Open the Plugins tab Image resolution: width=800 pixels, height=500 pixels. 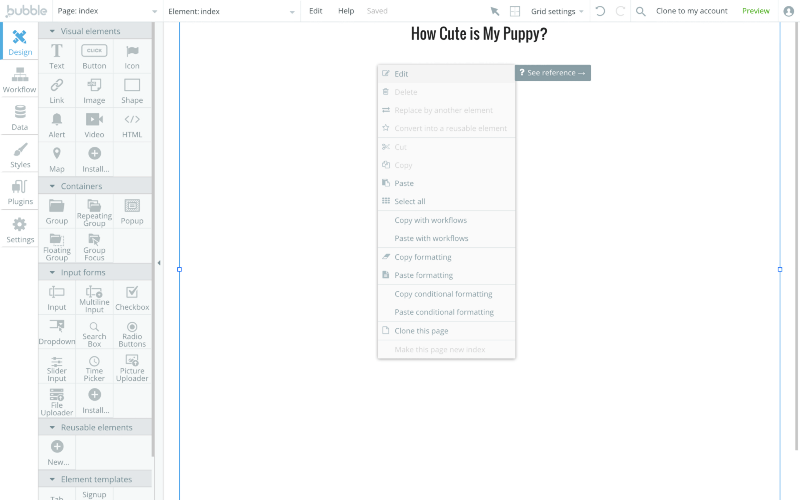(x=20, y=192)
